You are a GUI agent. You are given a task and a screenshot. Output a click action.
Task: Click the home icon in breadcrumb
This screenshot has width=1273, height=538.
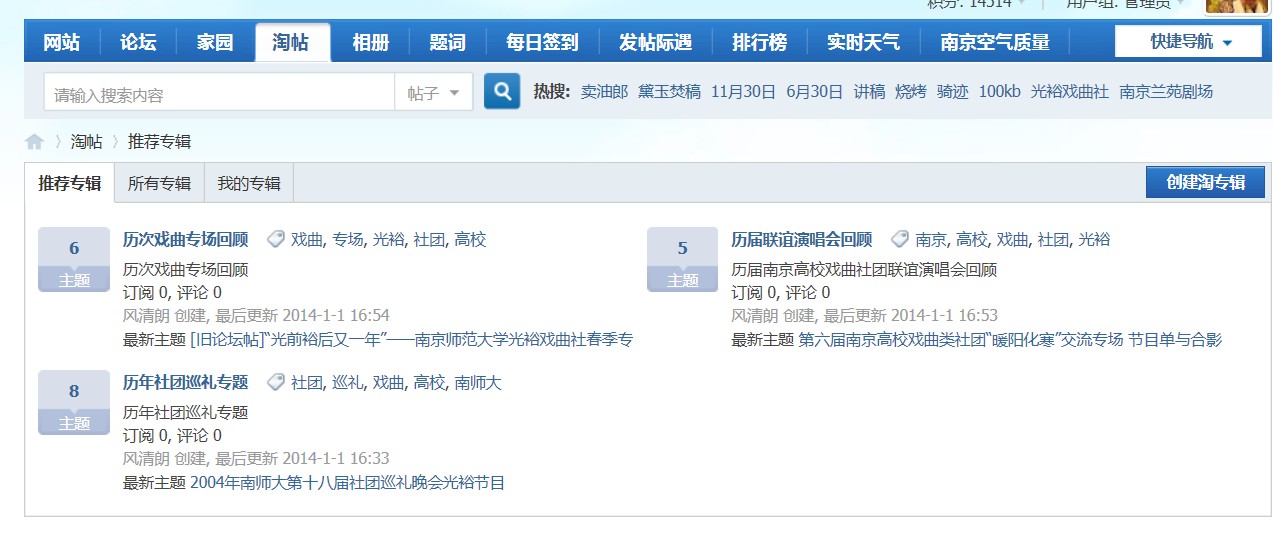point(35,142)
